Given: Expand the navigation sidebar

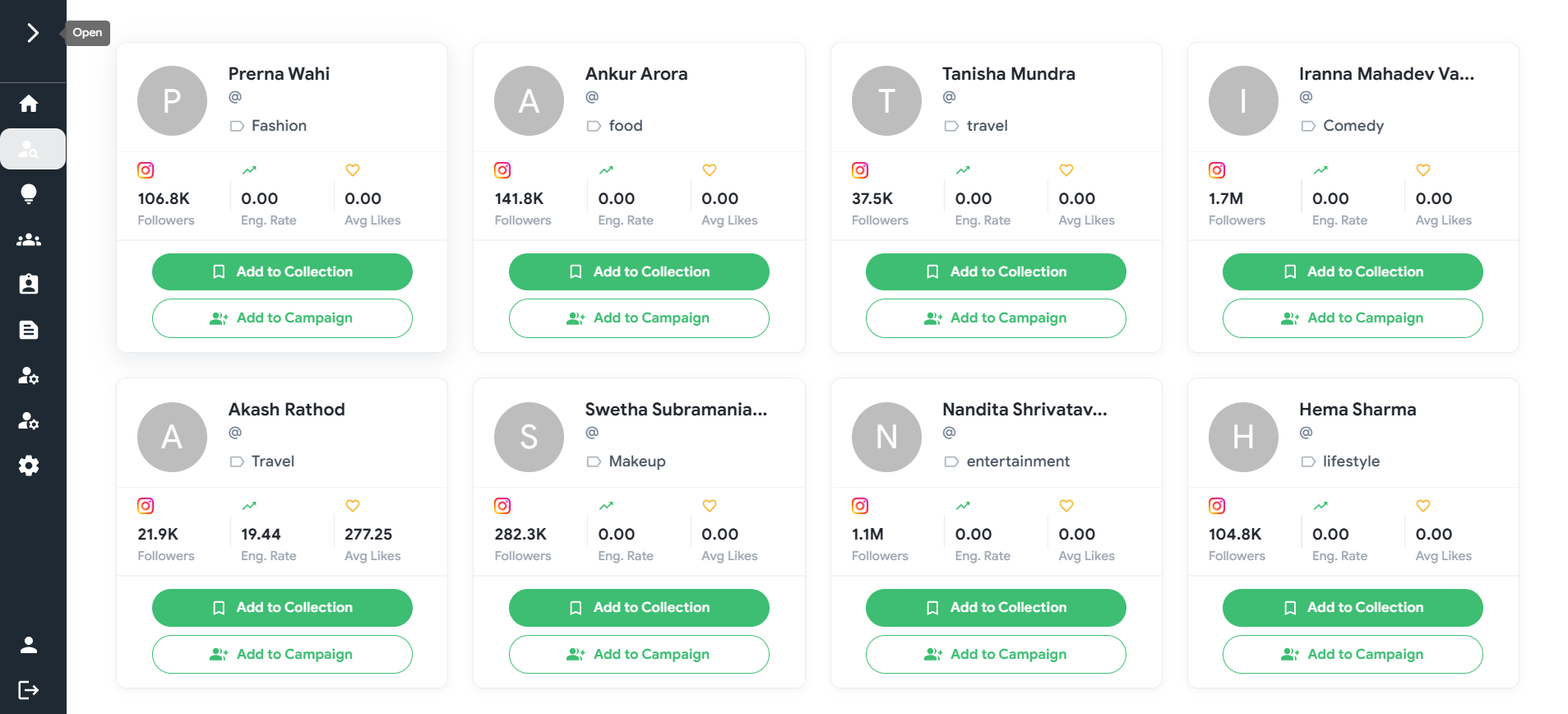Looking at the screenshot, I should 33,33.
